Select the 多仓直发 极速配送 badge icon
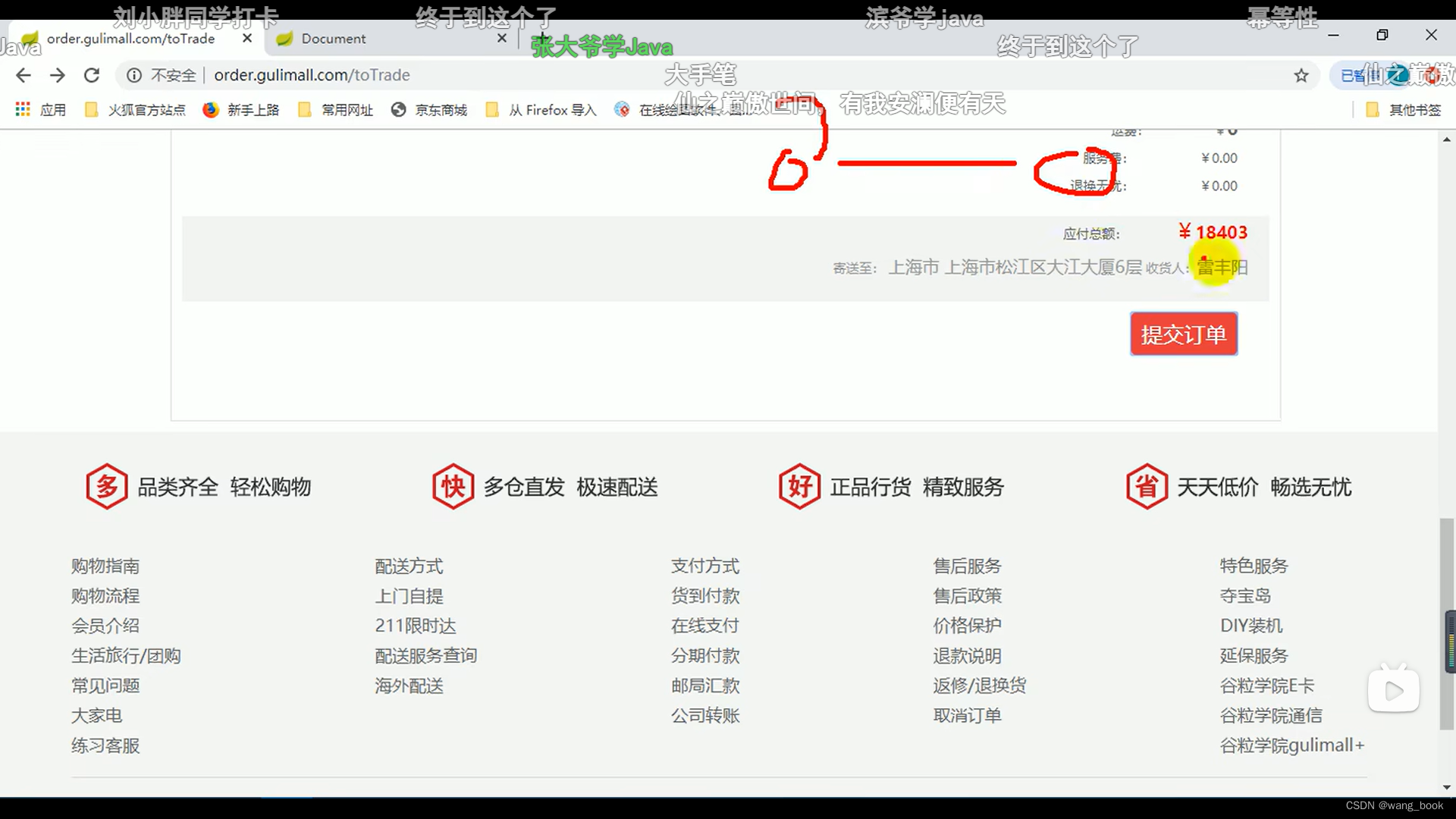The image size is (1456, 819). coord(453,486)
